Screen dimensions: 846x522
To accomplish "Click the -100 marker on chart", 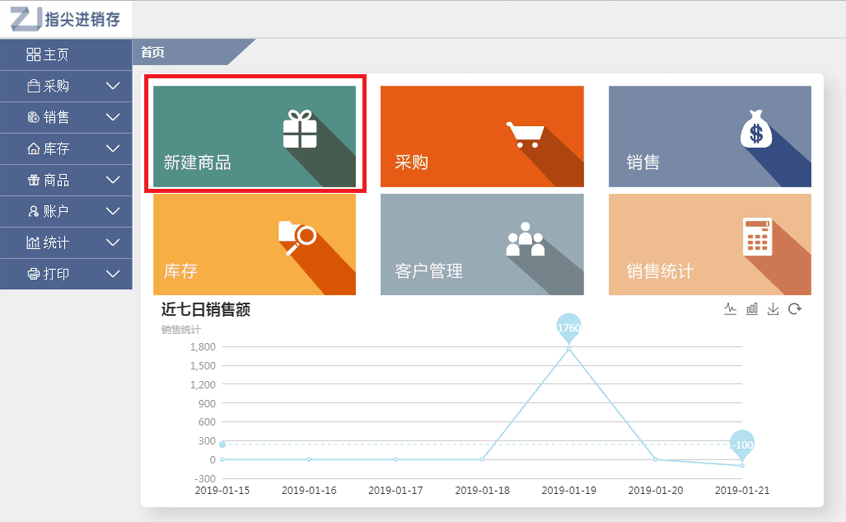I will point(742,444).
